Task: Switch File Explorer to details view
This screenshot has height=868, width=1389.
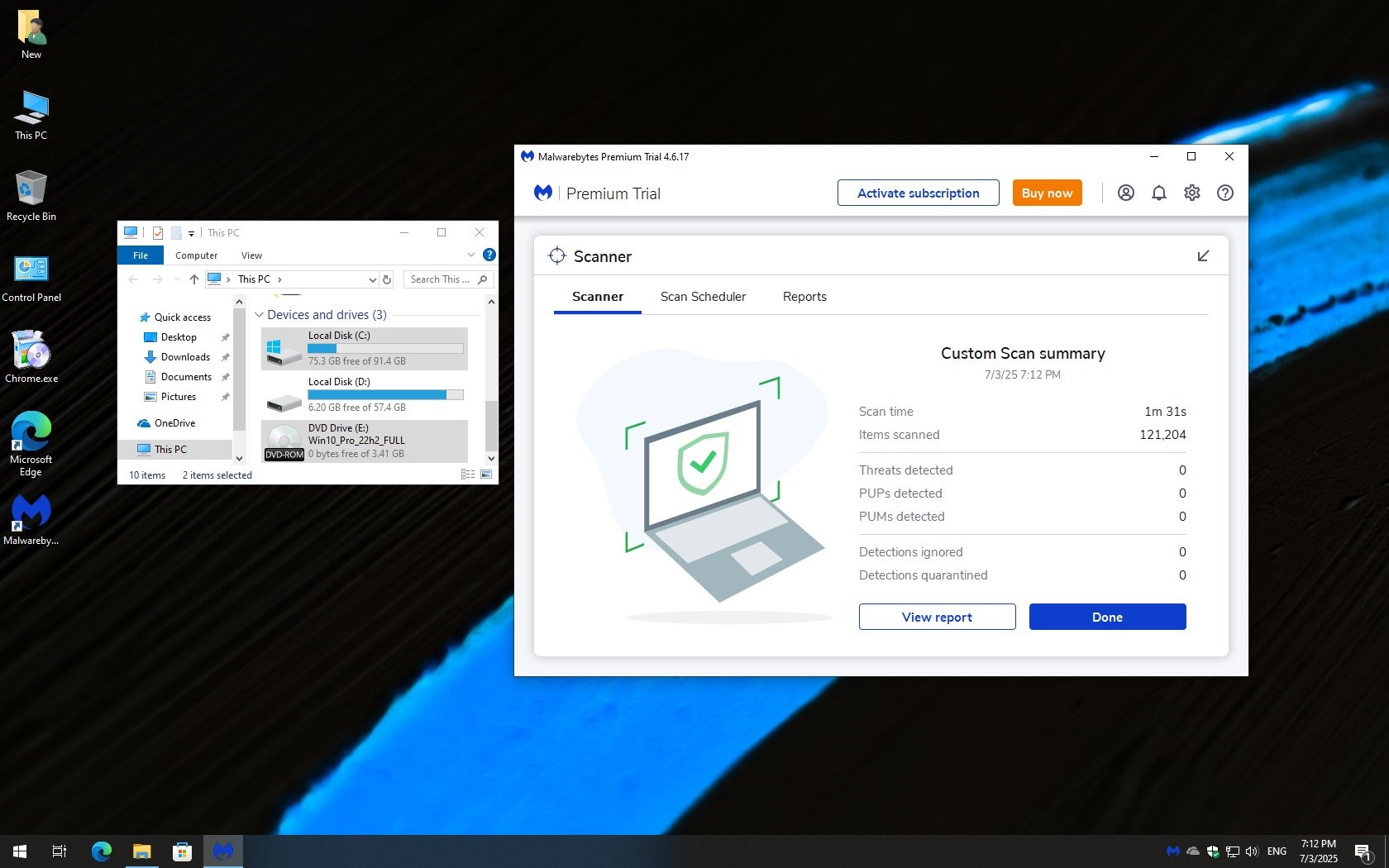Action: [x=468, y=475]
